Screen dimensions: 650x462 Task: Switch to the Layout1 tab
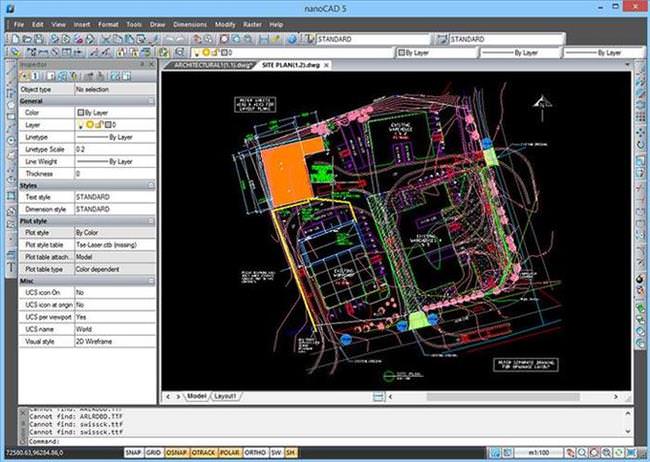225,396
